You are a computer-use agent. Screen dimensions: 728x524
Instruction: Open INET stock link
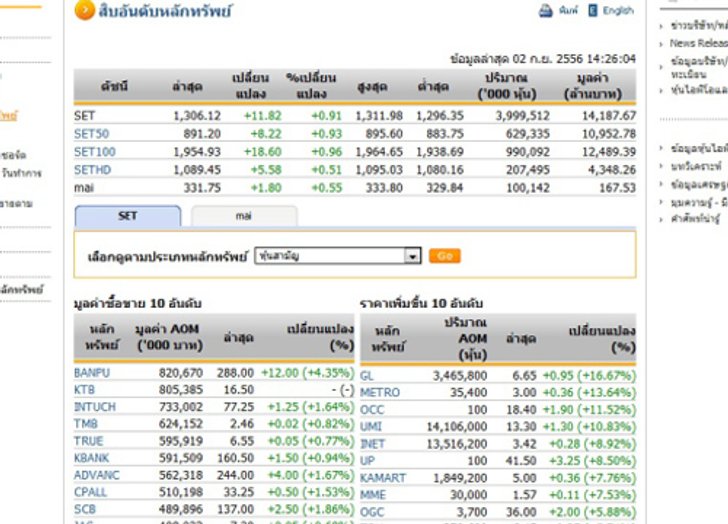pos(373,444)
